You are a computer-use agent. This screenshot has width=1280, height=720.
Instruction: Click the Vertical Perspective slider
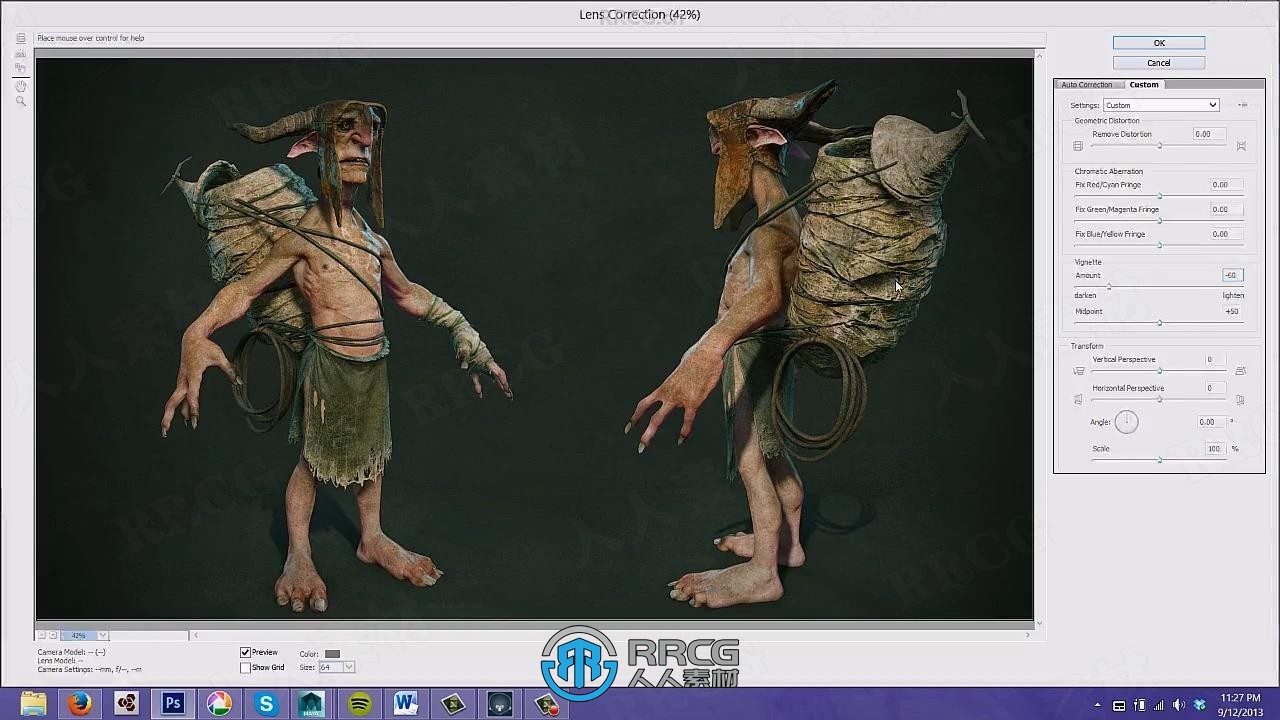pos(1159,371)
